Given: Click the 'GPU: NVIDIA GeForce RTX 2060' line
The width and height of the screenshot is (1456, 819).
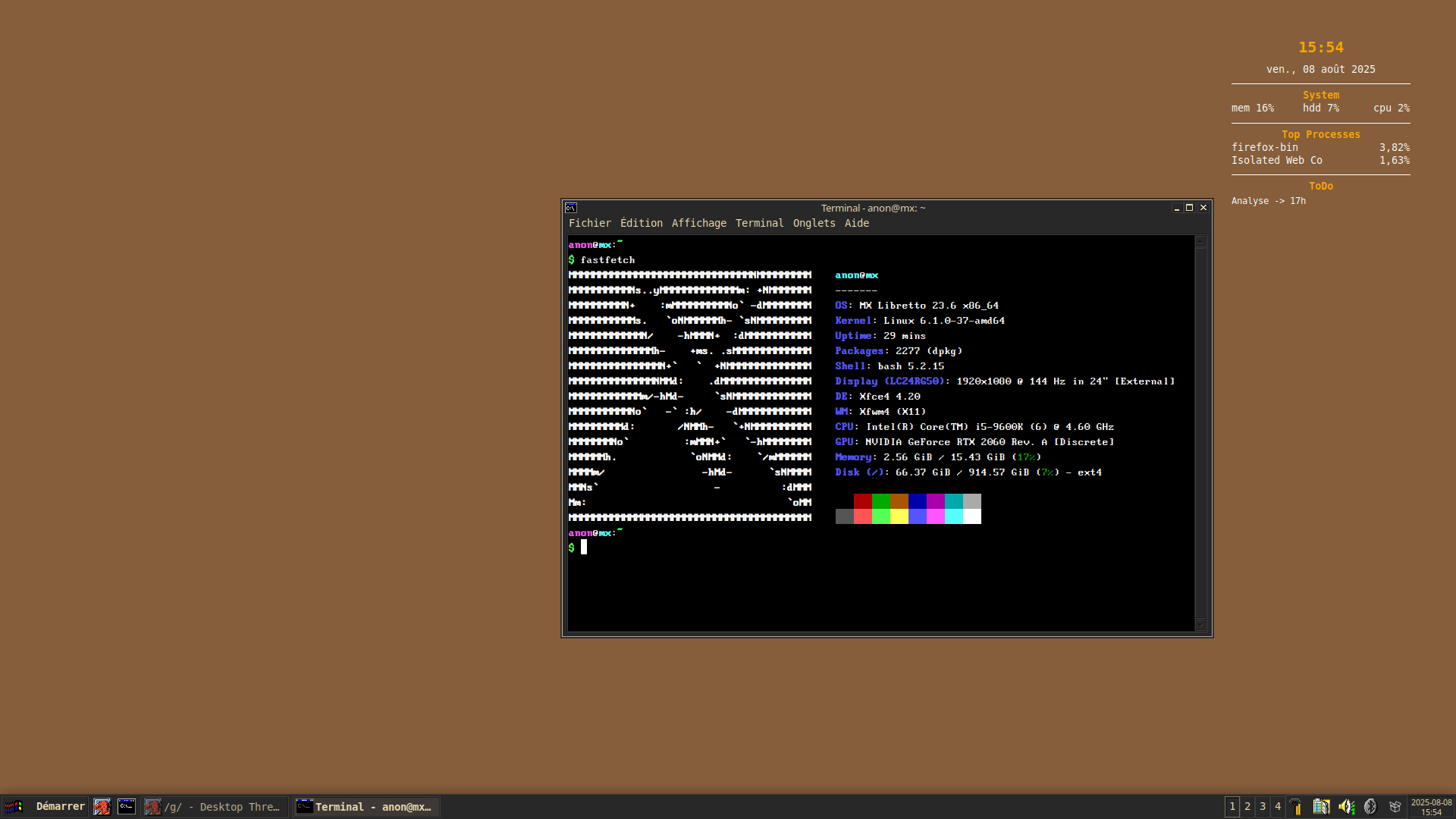Looking at the screenshot, I should tap(975, 442).
